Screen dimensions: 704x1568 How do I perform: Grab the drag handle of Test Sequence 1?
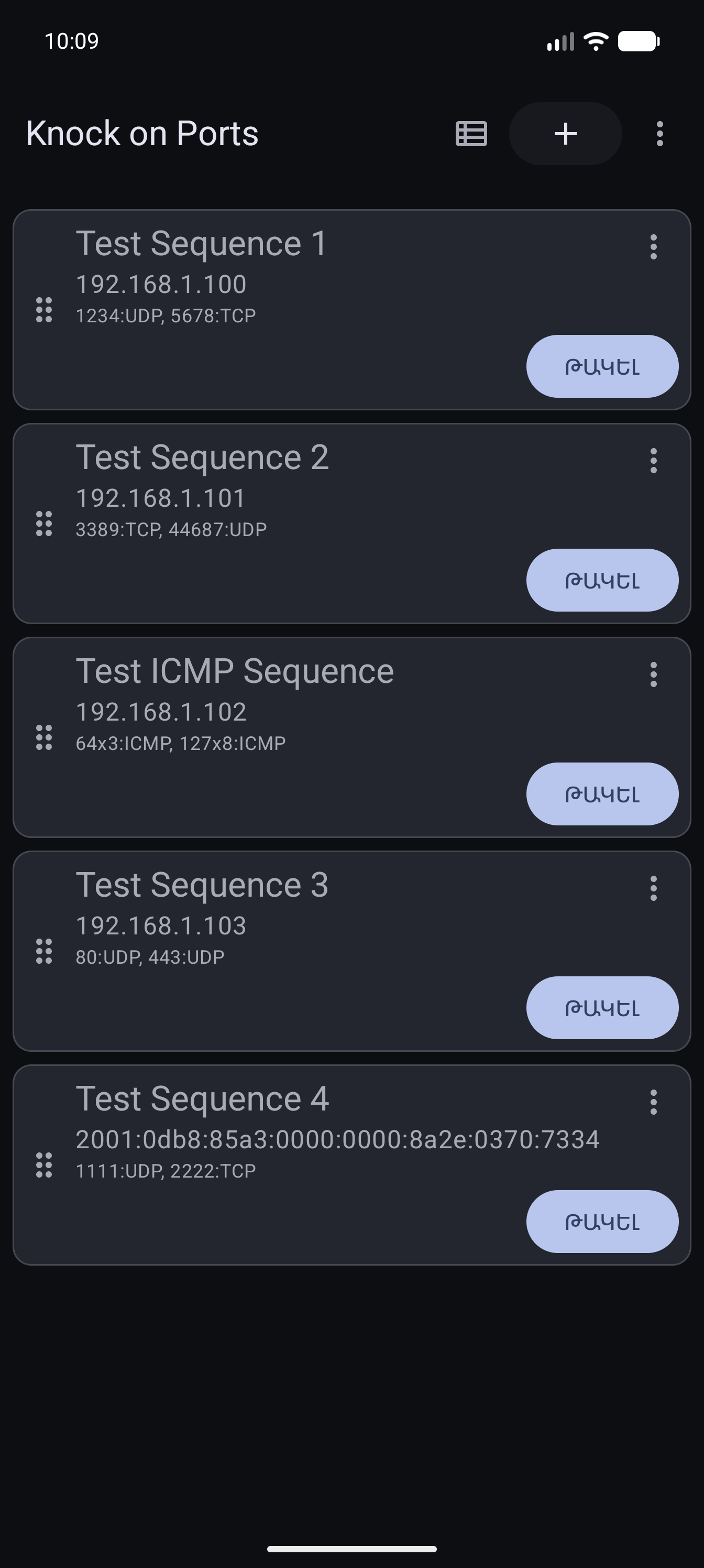pos(44,310)
